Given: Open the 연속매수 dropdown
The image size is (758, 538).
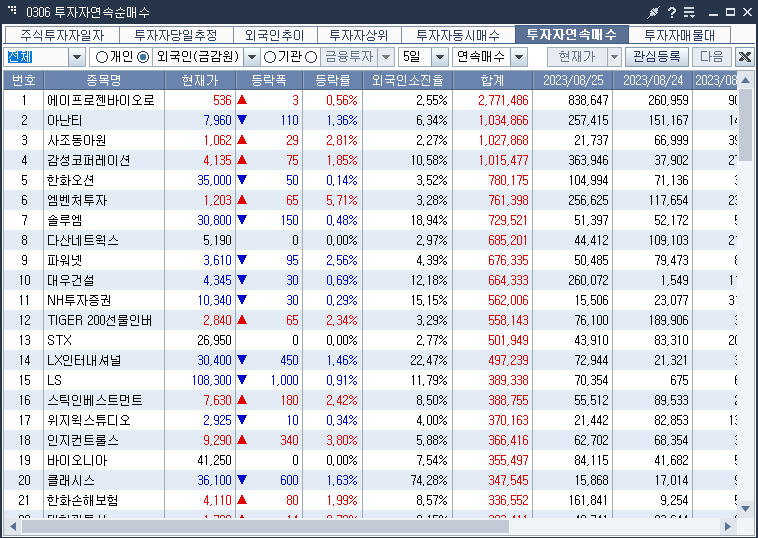Looking at the screenshot, I should 519,57.
